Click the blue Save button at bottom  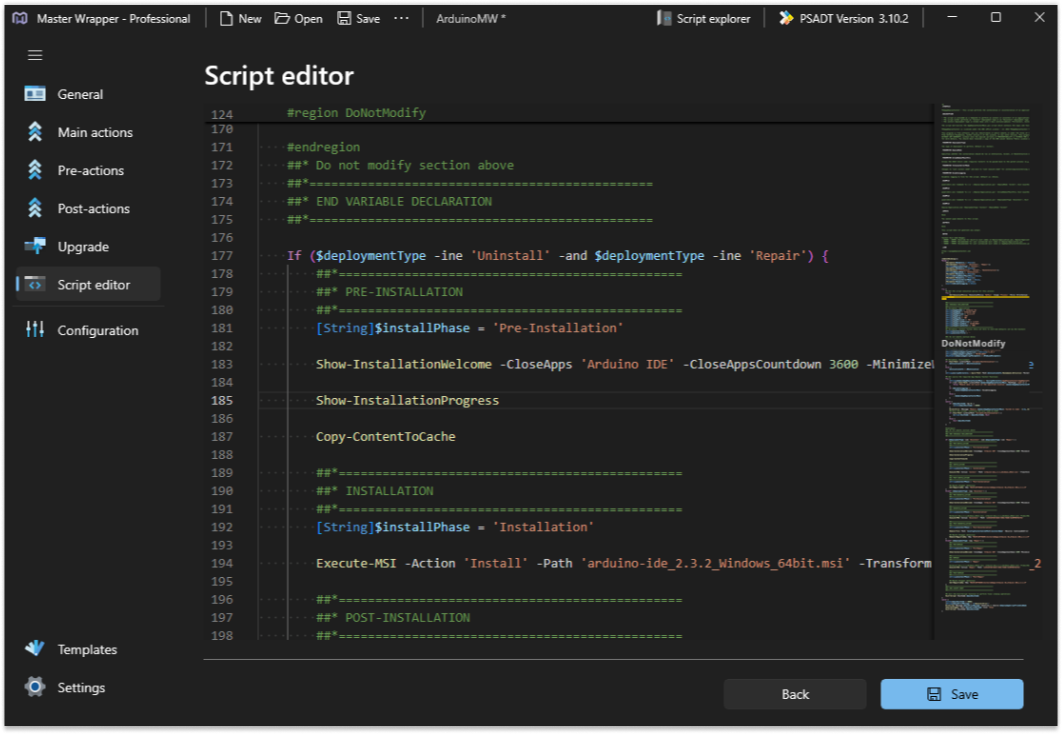[952, 694]
